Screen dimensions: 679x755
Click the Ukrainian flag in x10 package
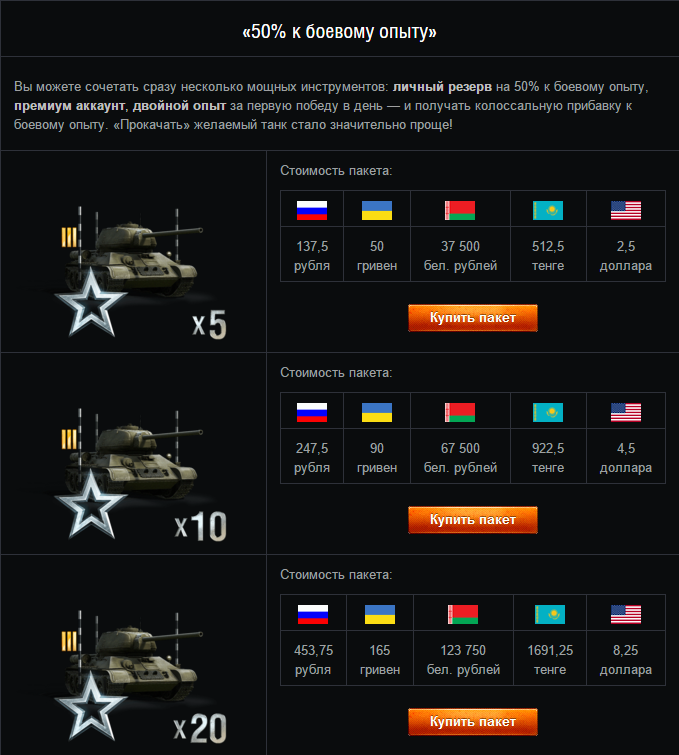377,412
